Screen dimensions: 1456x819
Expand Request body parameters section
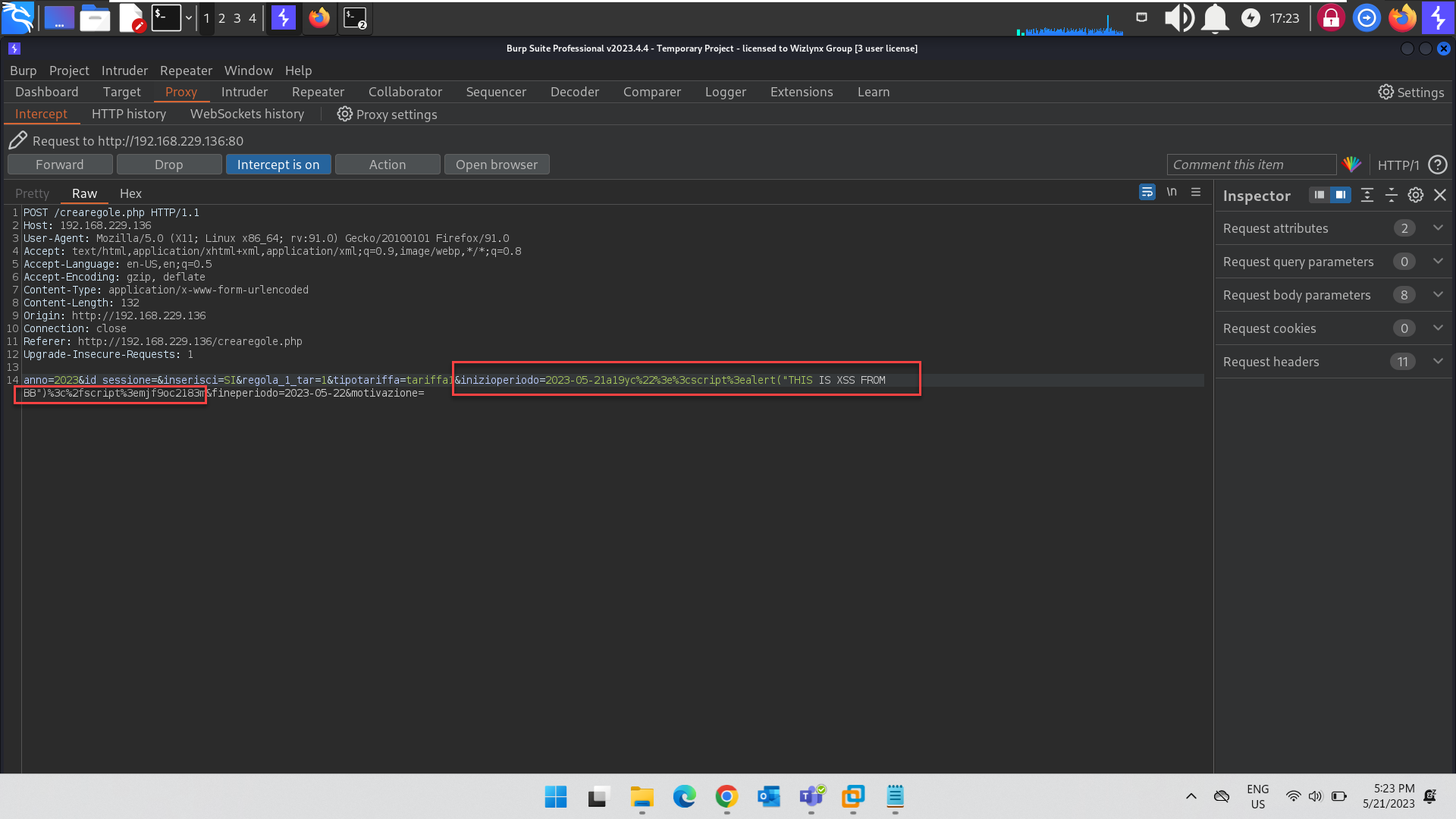[1334, 295]
